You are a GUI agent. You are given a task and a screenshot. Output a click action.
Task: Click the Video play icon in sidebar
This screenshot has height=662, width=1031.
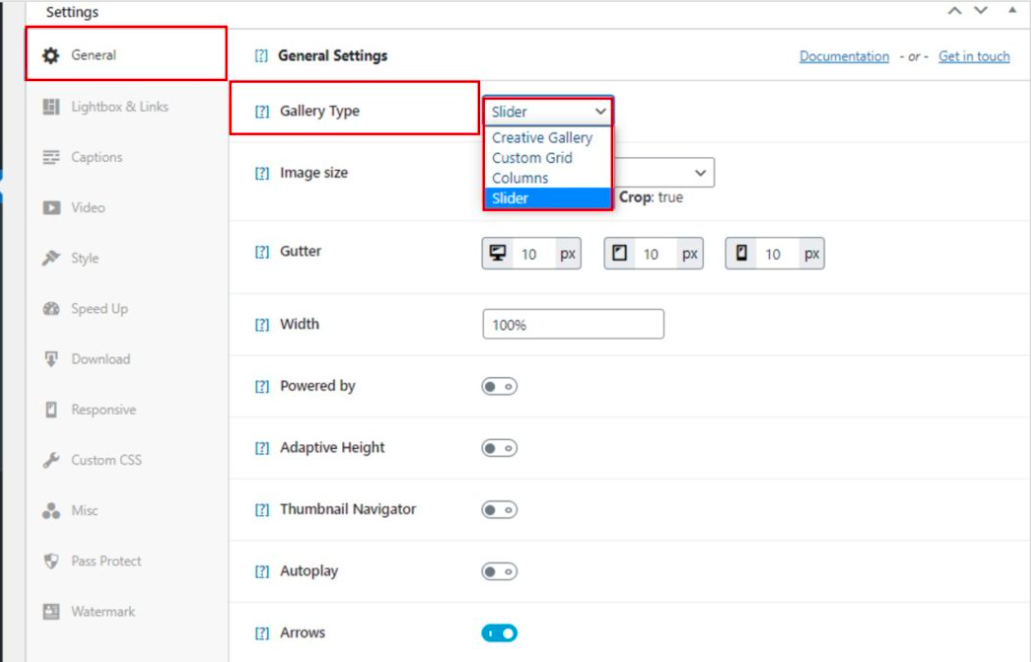coord(51,208)
